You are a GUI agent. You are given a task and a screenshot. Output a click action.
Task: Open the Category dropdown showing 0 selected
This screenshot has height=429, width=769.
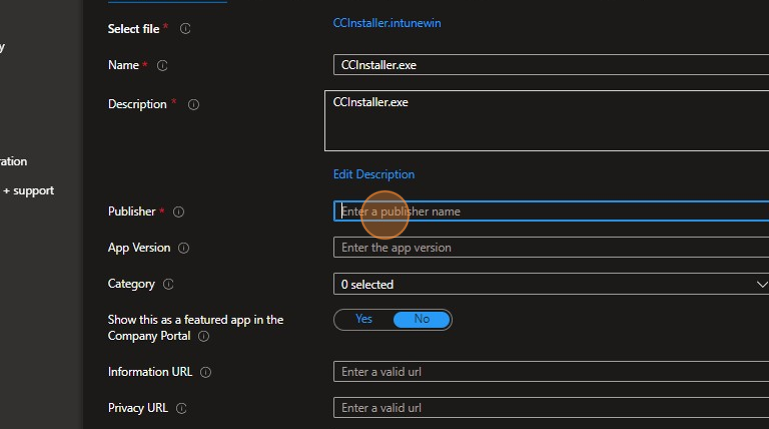[540, 284]
